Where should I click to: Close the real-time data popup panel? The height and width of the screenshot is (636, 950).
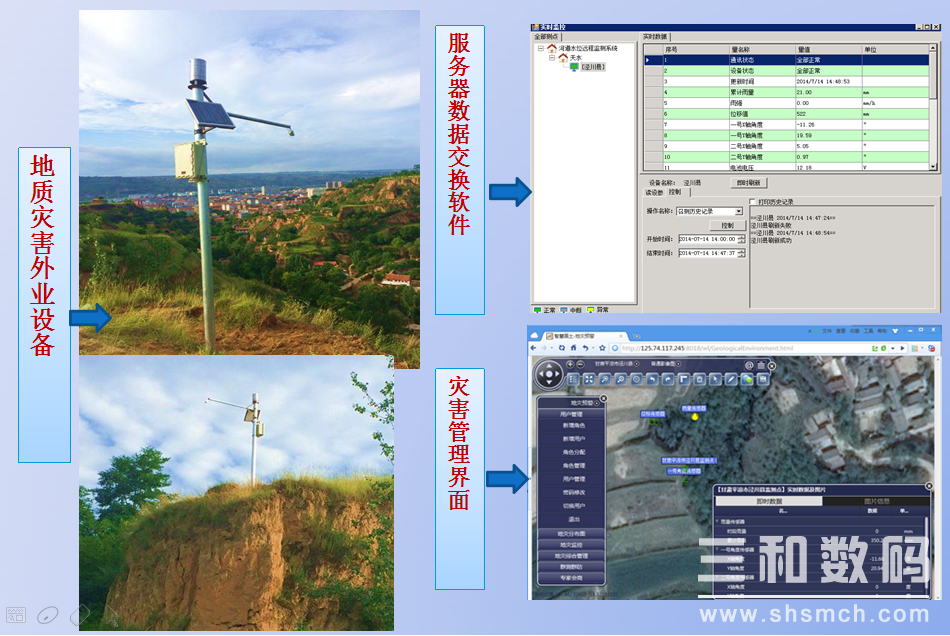[929, 486]
